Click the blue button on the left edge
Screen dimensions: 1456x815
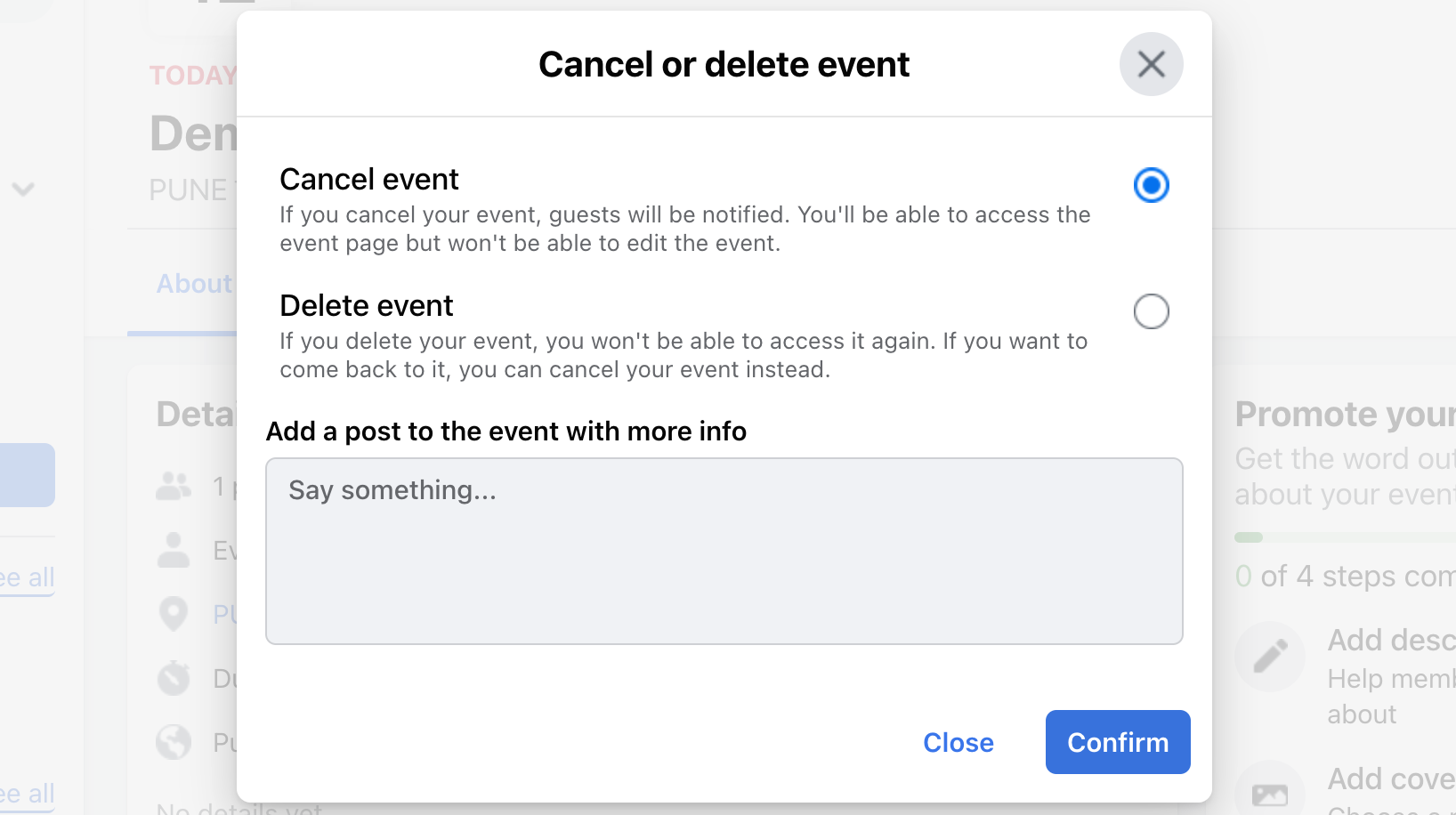22,474
